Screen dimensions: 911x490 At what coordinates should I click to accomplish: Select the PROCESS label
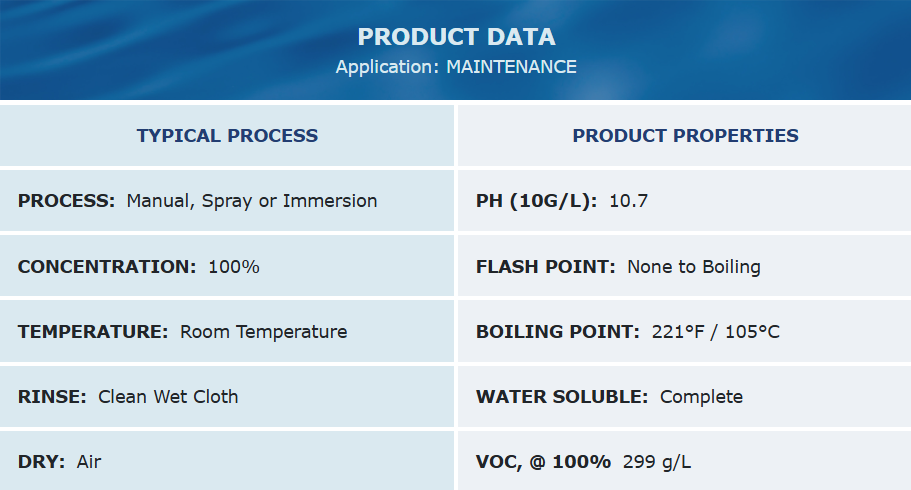66,201
